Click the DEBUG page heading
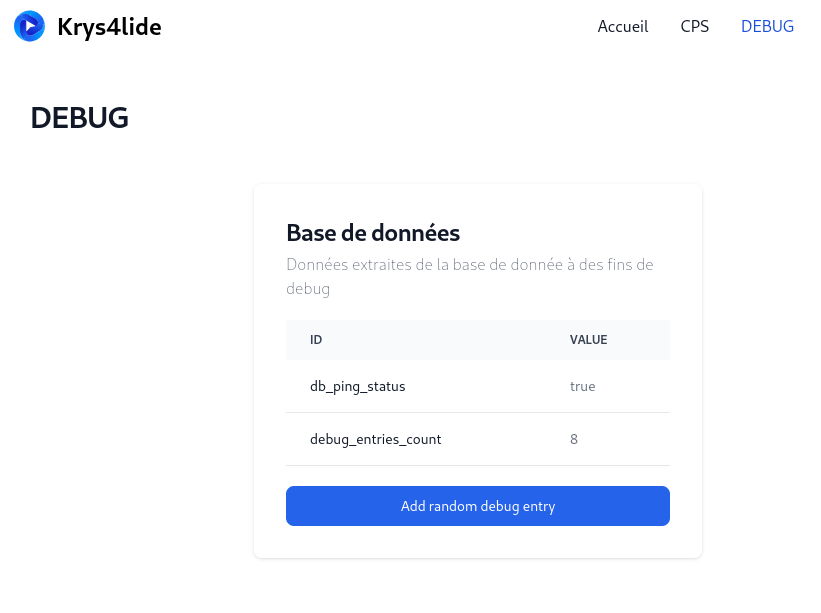 pos(79,117)
